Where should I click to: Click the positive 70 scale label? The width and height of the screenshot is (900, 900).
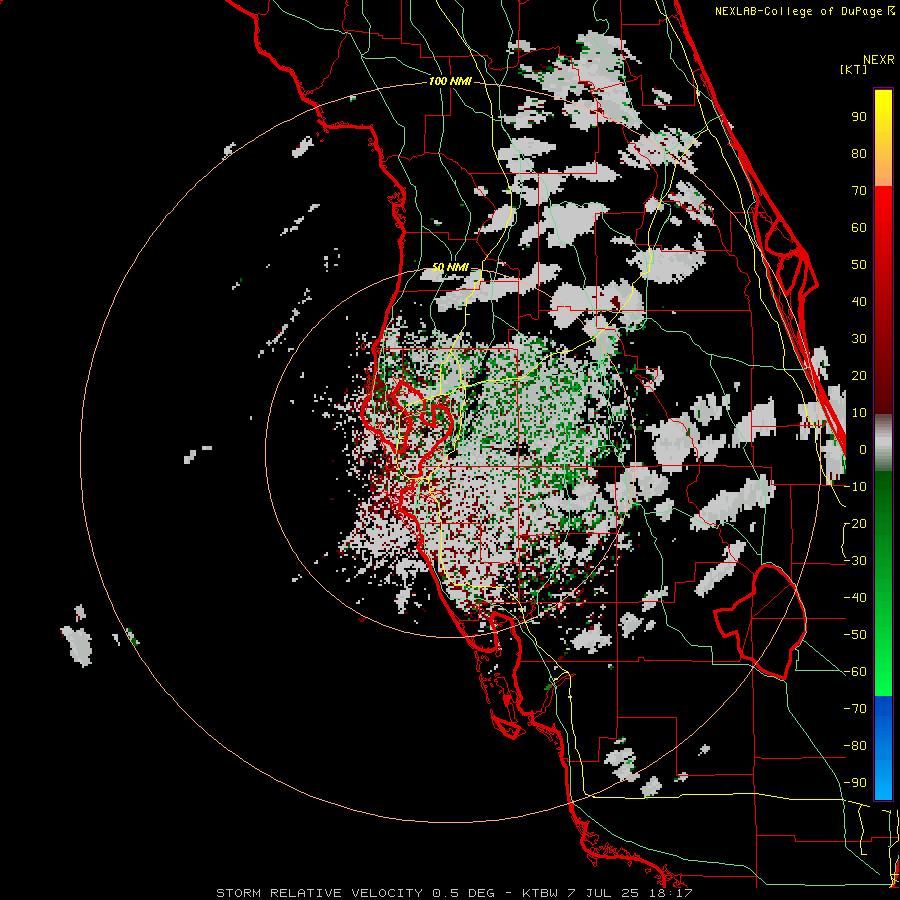tap(859, 191)
